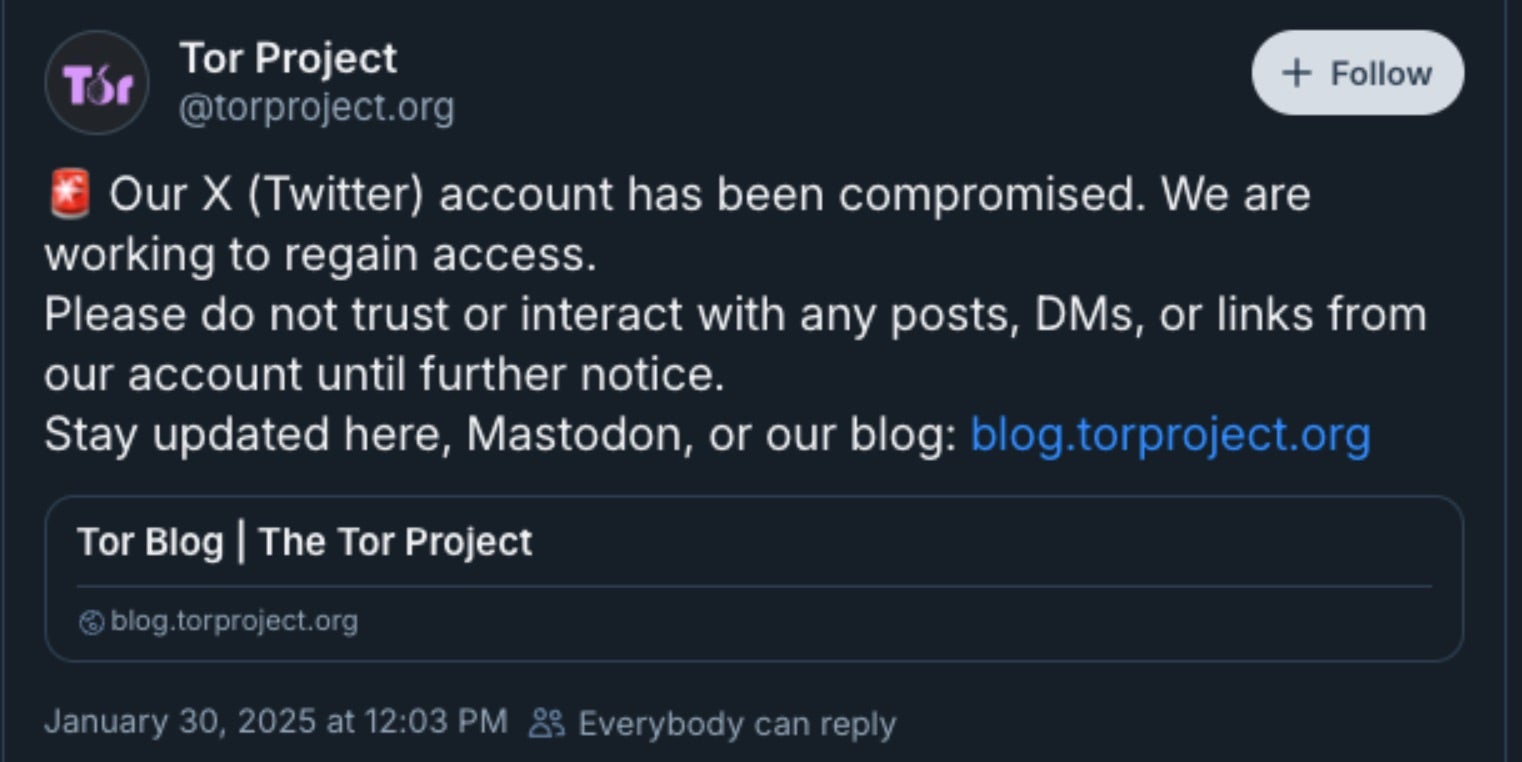This screenshot has width=1522, height=762.
Task: Click the "Please do not trust" line
Action: tap(735, 315)
